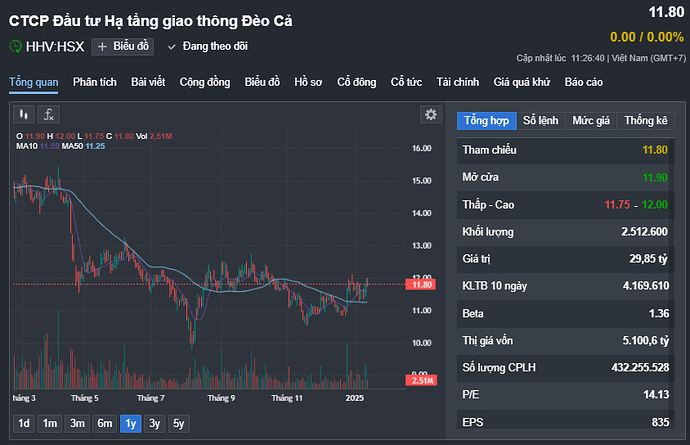Select the 6m time range
This screenshot has height=445, width=690.
coord(103,423)
